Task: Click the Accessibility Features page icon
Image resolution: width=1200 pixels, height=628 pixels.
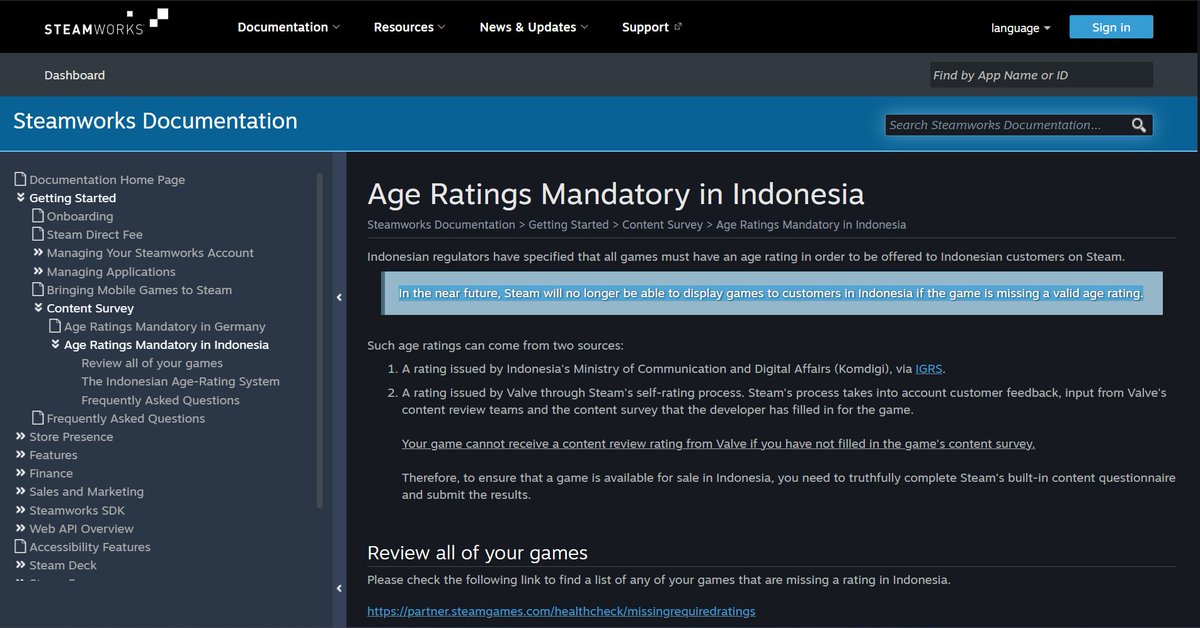Action: coord(20,547)
